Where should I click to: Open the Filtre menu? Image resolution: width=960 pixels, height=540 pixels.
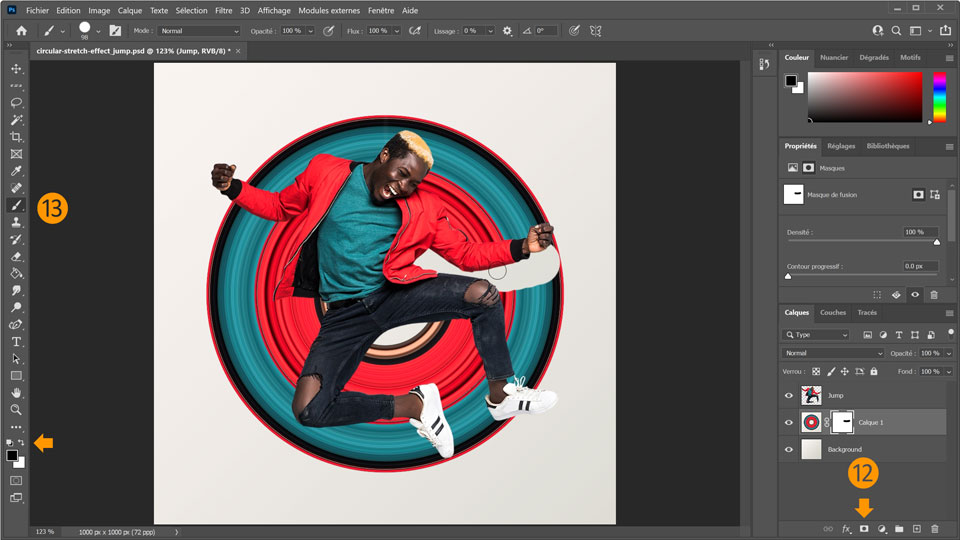click(223, 10)
